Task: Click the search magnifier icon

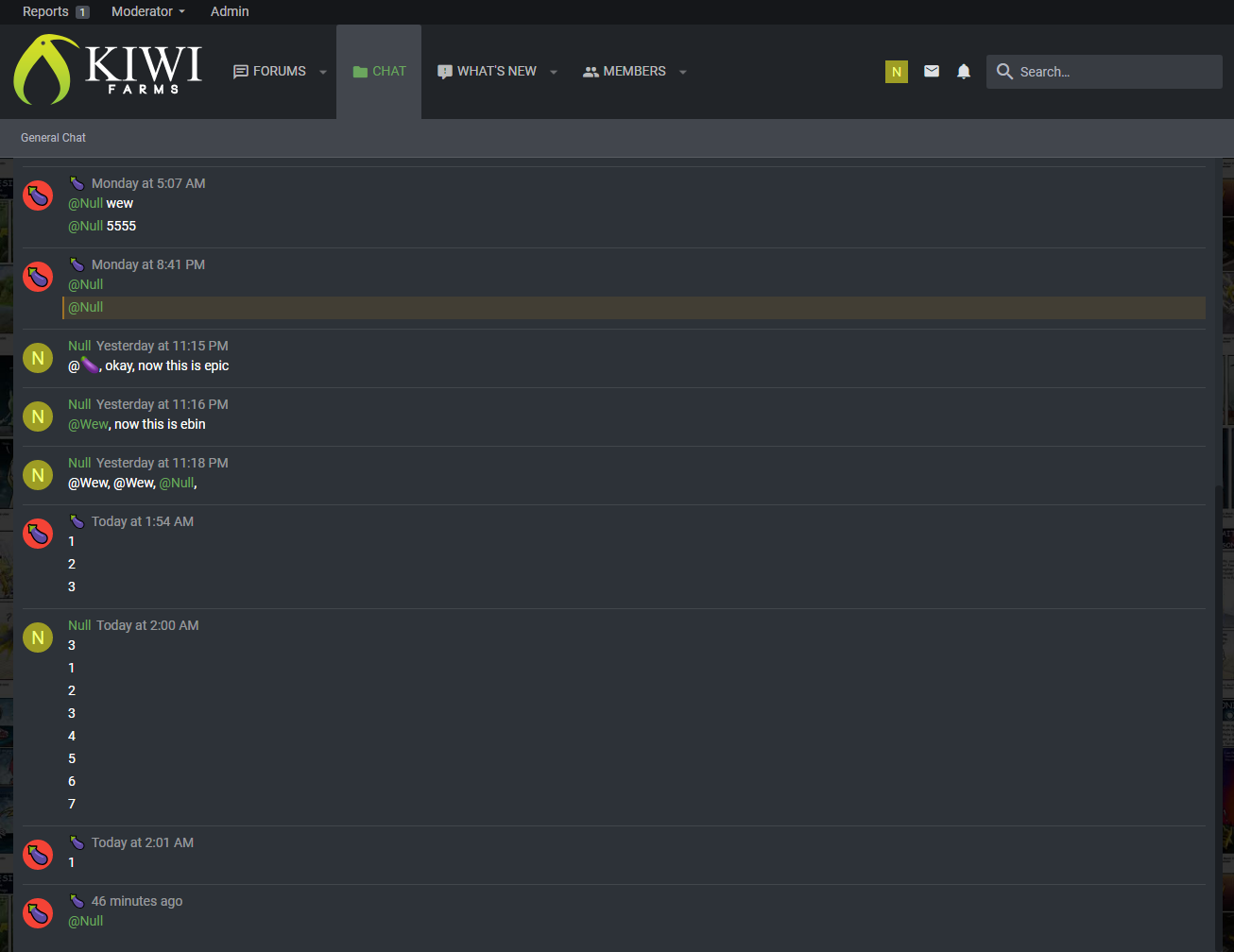Action: pyautogui.click(x=1004, y=72)
